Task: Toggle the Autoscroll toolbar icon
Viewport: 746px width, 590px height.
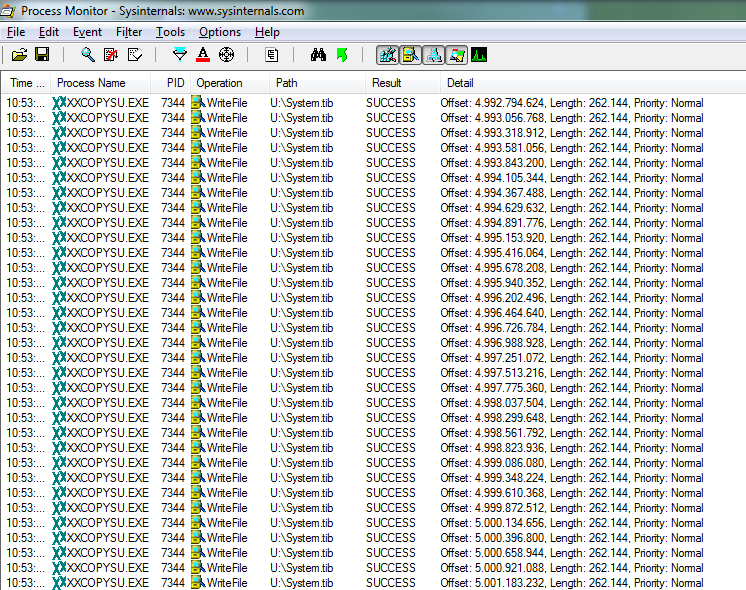Action: 111,55
